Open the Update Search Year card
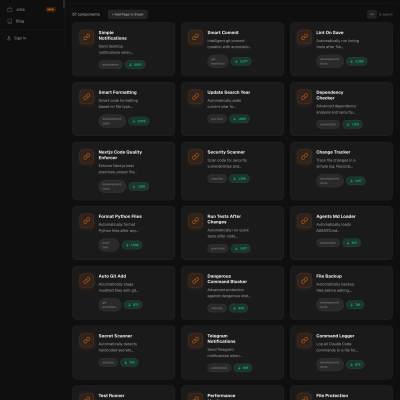Screen dimensions: 400x400 click(x=232, y=109)
